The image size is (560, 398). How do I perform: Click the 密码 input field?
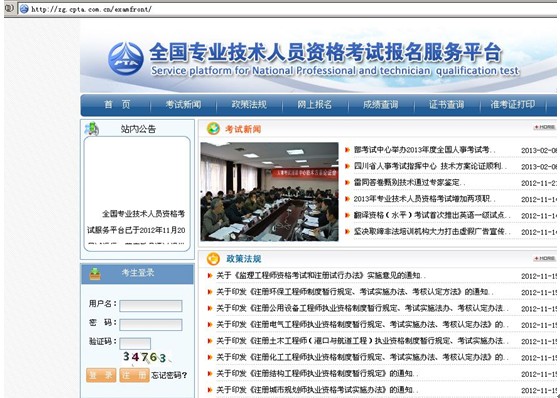coord(151,325)
